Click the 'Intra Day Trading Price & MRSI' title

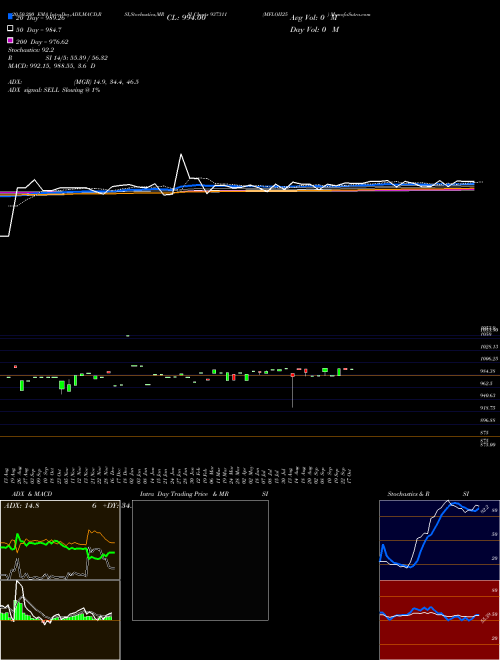pyautogui.click(x=204, y=494)
